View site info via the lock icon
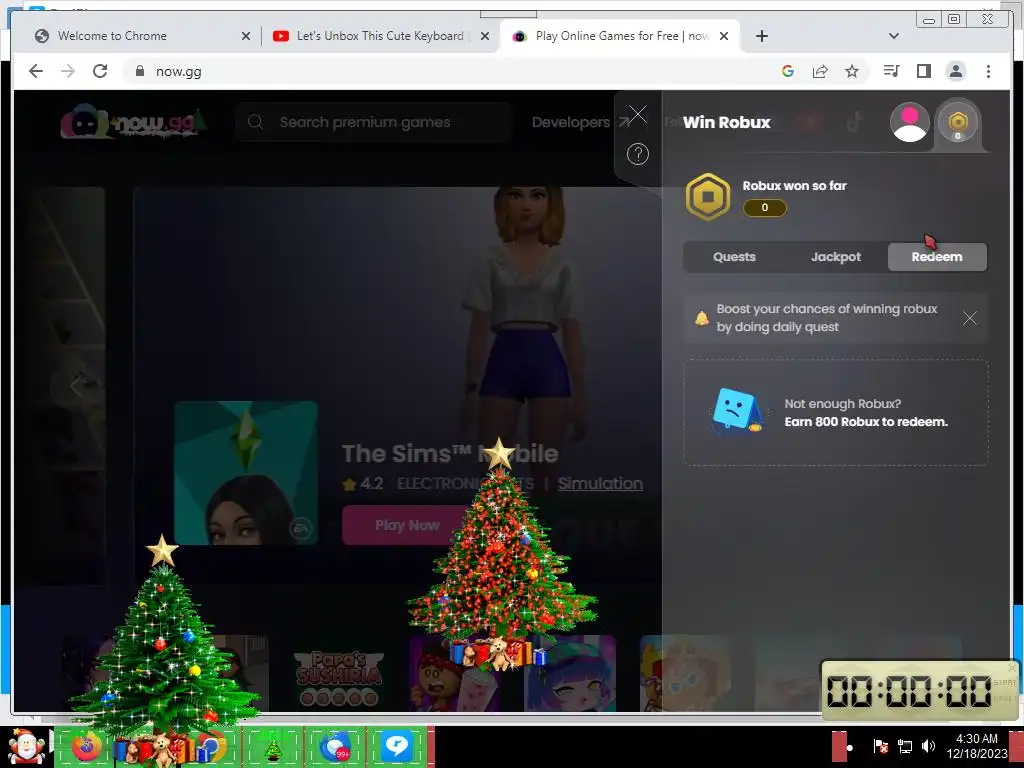Image resolution: width=1024 pixels, height=768 pixels. [139, 71]
